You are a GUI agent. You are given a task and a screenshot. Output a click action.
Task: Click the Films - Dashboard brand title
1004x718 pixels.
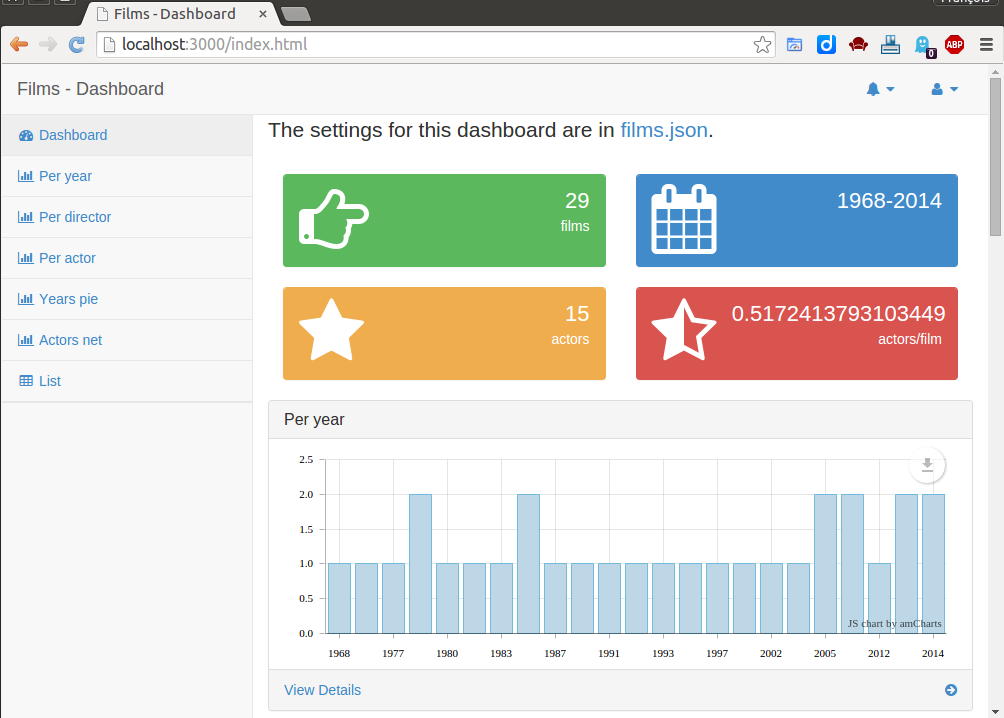(x=90, y=89)
